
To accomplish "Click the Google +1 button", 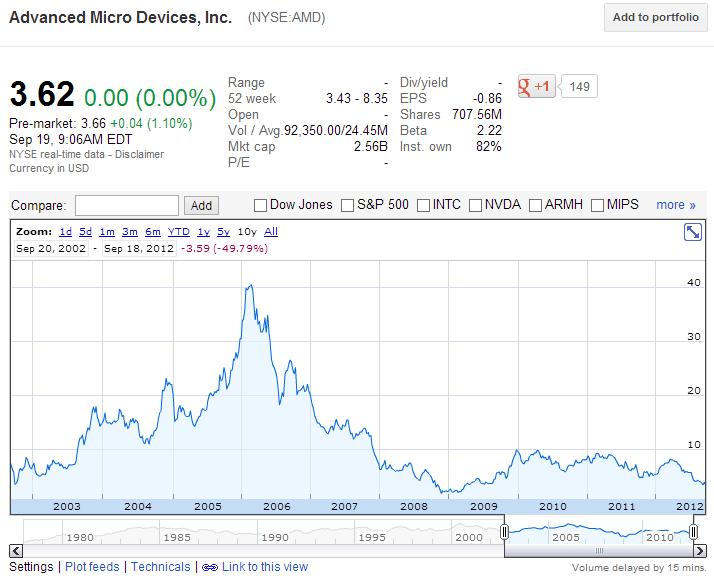I will click(x=535, y=86).
